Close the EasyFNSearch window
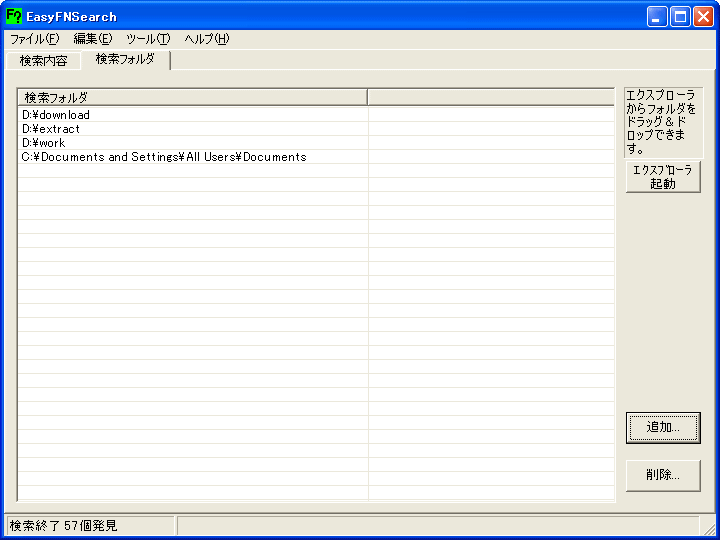720x540 pixels. [703, 16]
